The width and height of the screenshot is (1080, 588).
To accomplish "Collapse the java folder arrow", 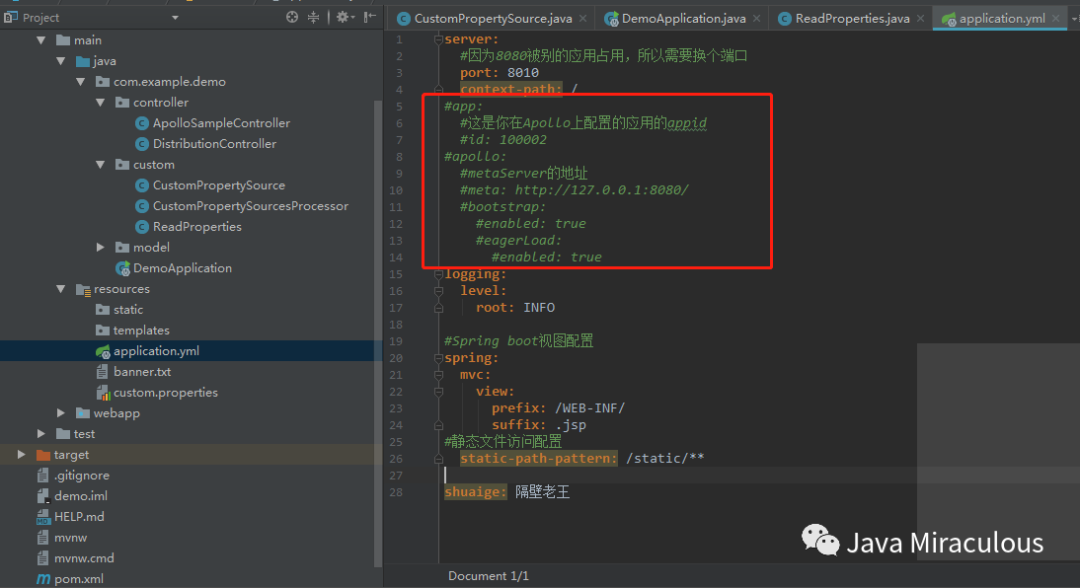I will pos(61,61).
